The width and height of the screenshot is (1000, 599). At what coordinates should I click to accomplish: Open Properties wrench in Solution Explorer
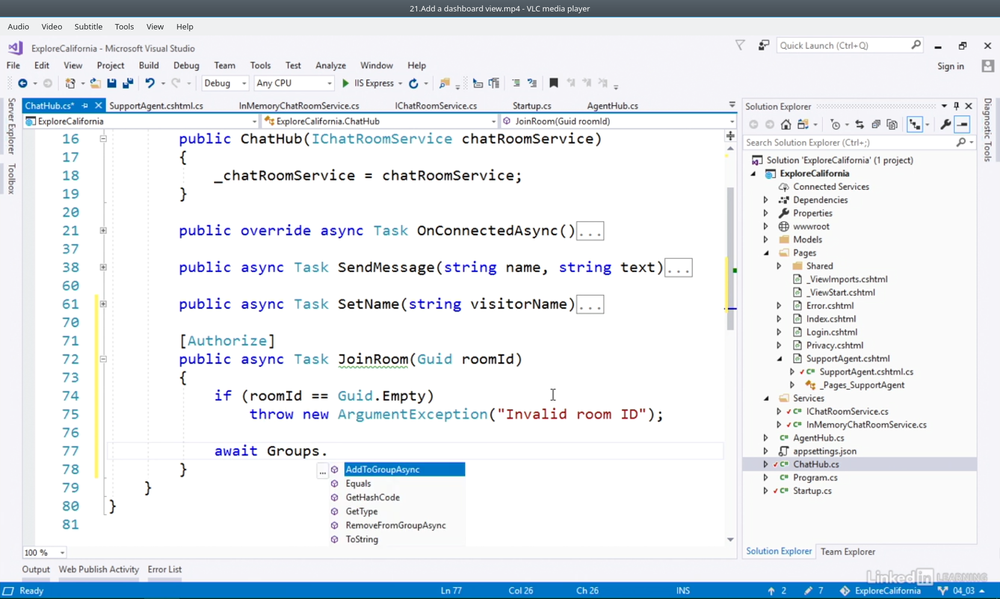pos(945,124)
